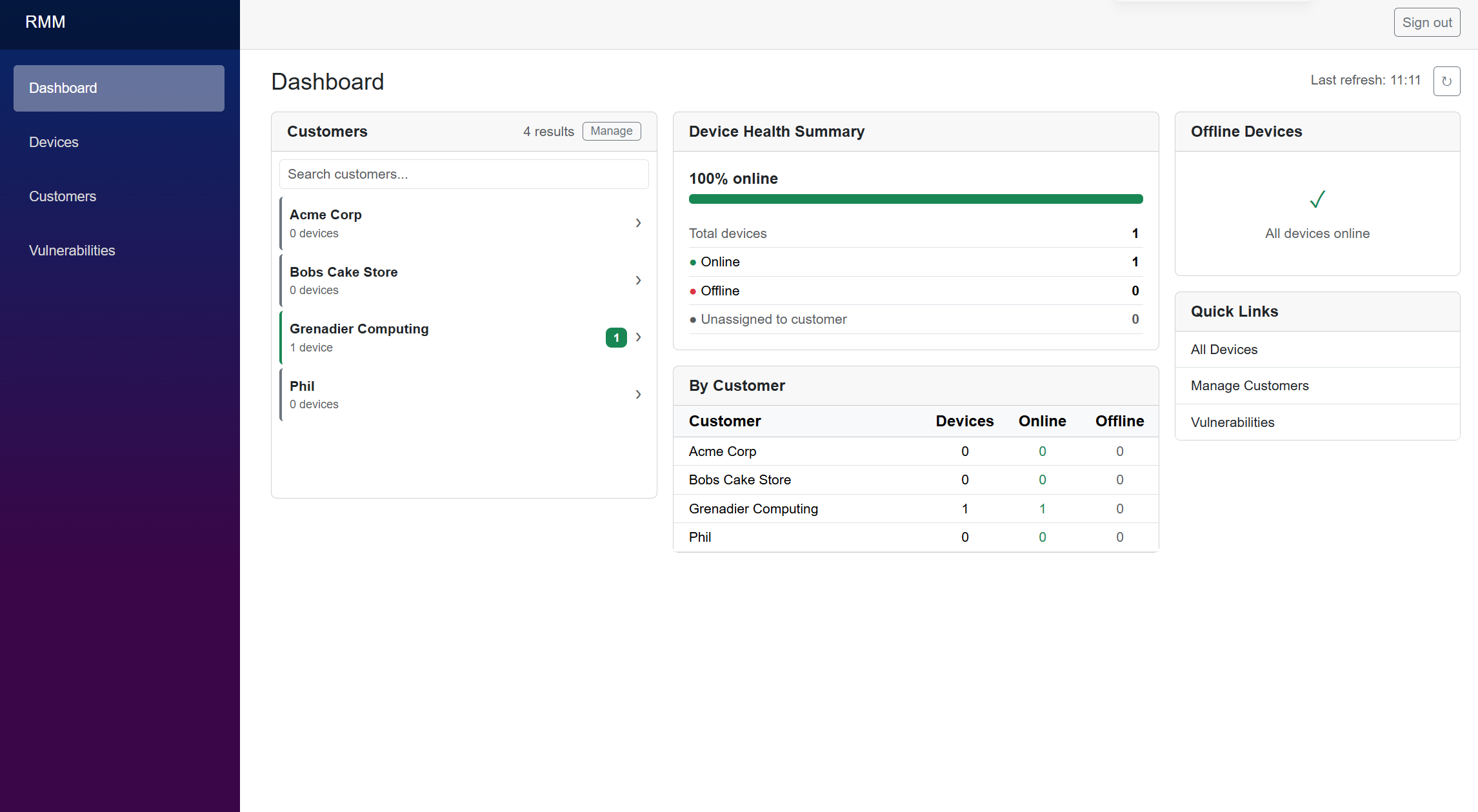
Task: Click the green badge on Grenadier Computing
Action: 616,337
